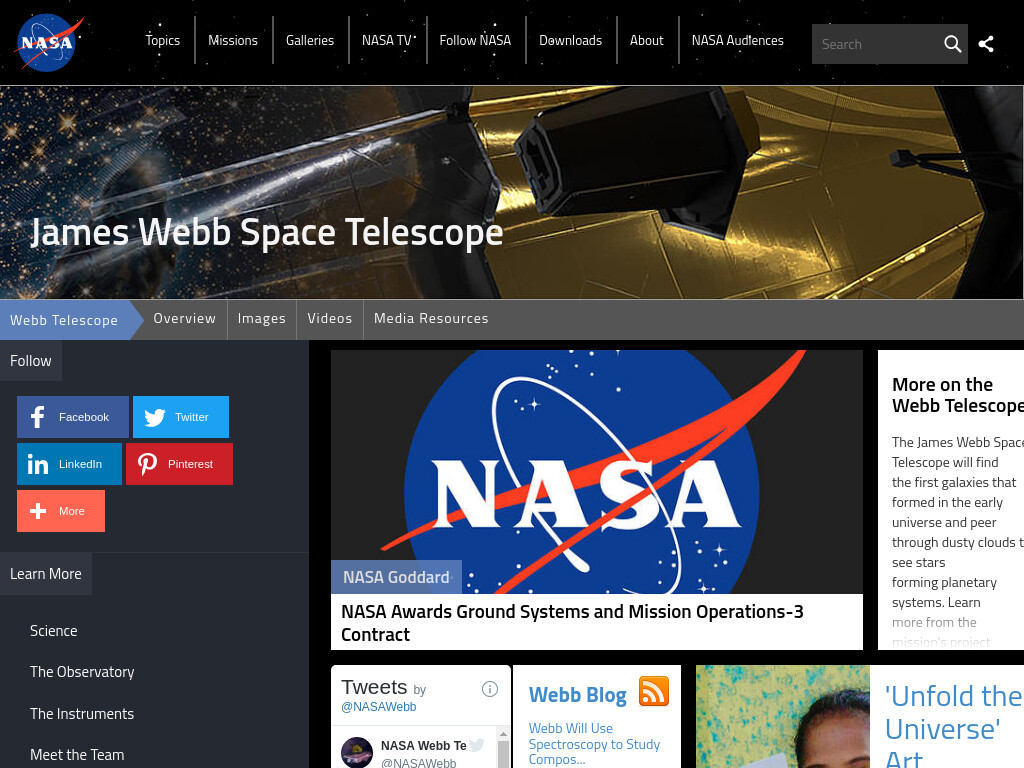Click the NASA Goddard tag

pos(396,577)
